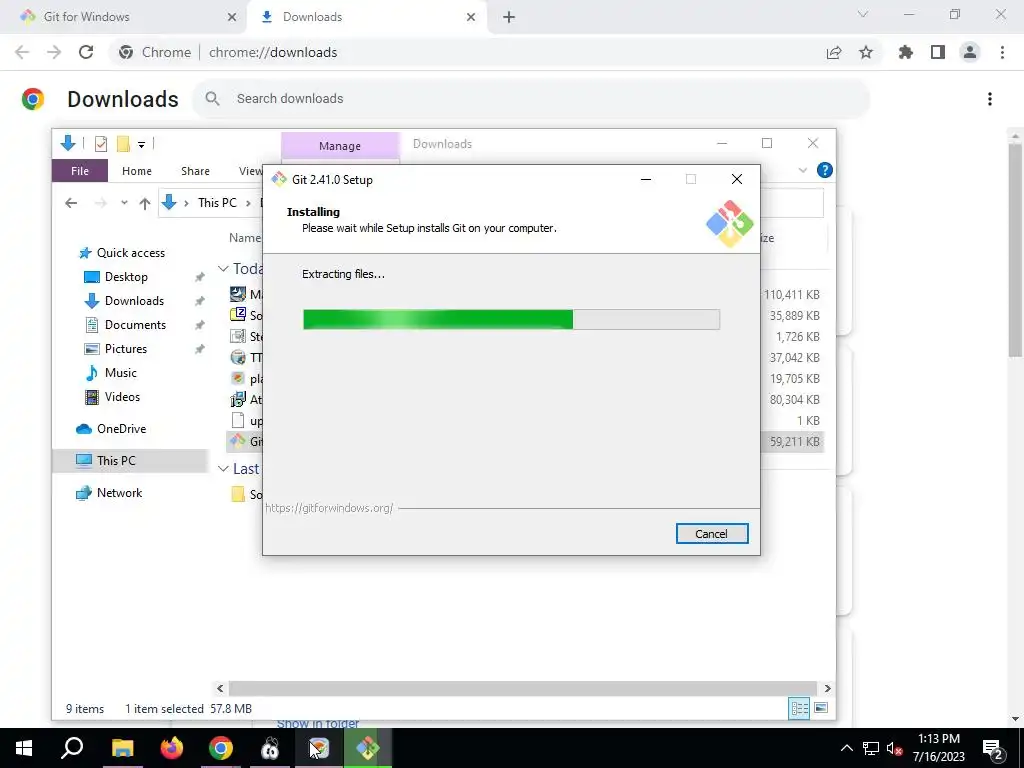Collapse the Last week file group

click(223, 469)
